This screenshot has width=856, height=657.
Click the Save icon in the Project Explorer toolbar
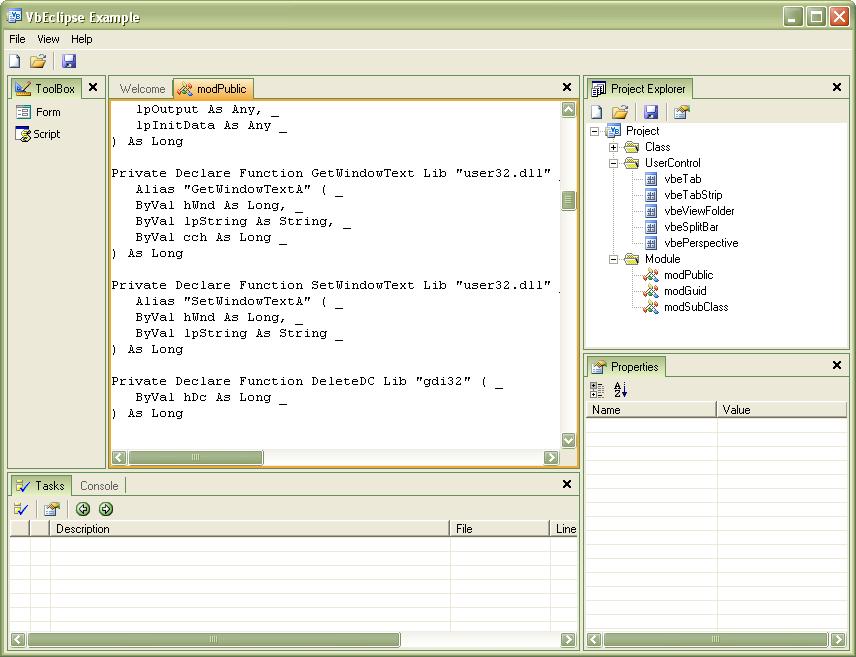pos(651,112)
